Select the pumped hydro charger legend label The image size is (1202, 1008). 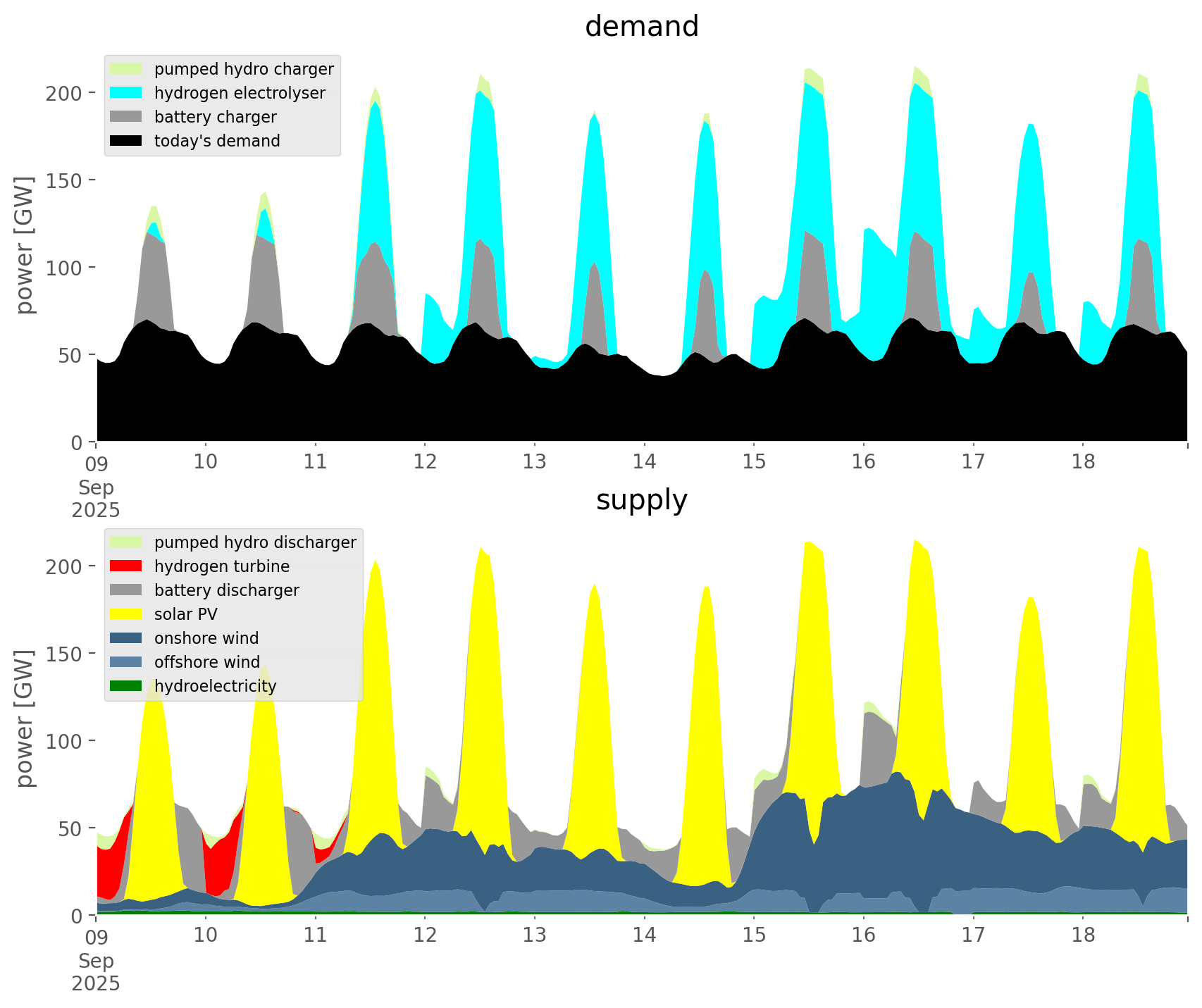[244, 69]
